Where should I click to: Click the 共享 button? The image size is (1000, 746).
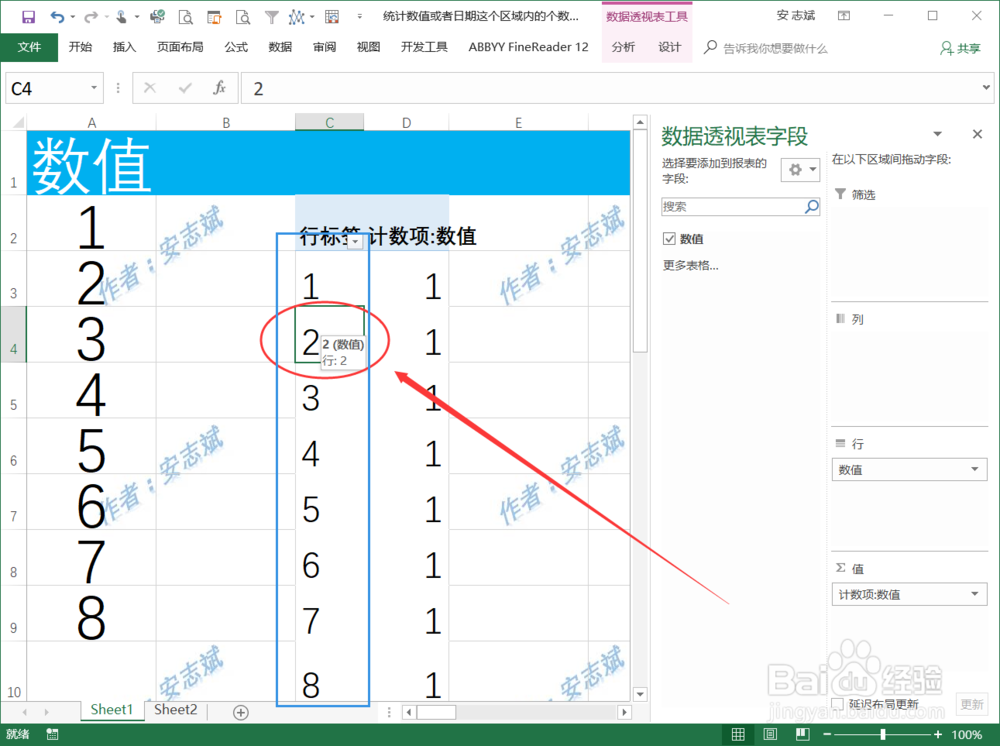tap(960, 48)
